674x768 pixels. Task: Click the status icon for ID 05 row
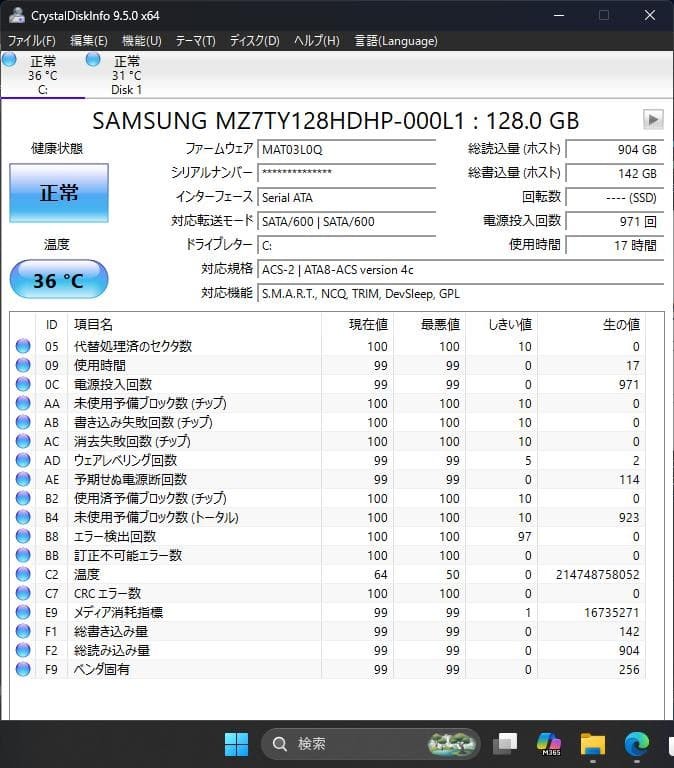click(x=23, y=346)
